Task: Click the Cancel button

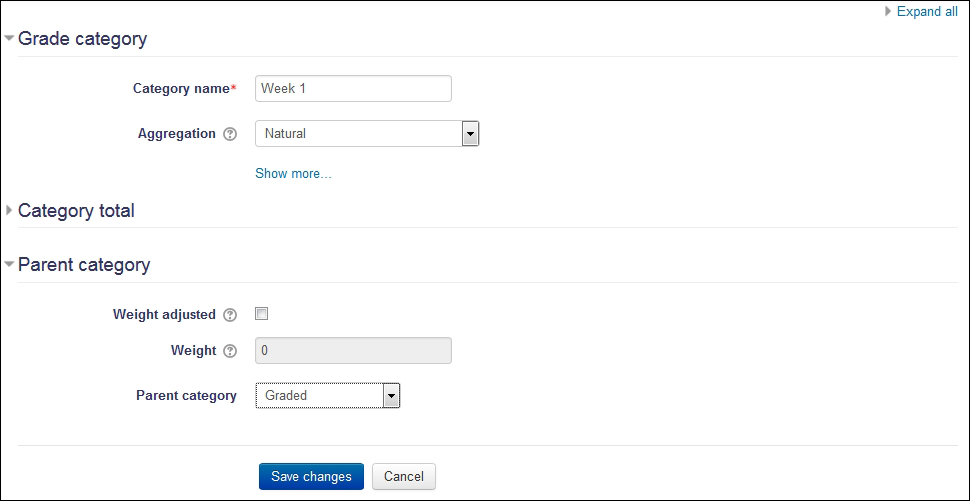Action: (x=404, y=477)
